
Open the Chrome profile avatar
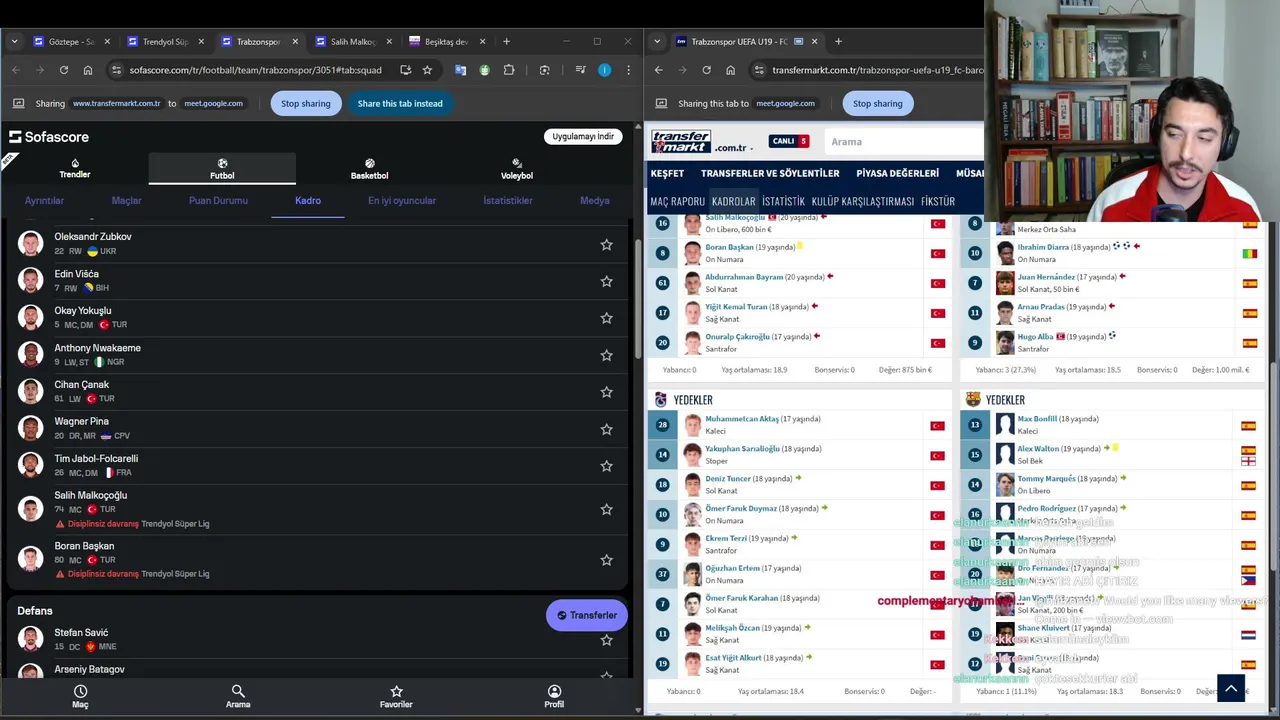pos(604,70)
